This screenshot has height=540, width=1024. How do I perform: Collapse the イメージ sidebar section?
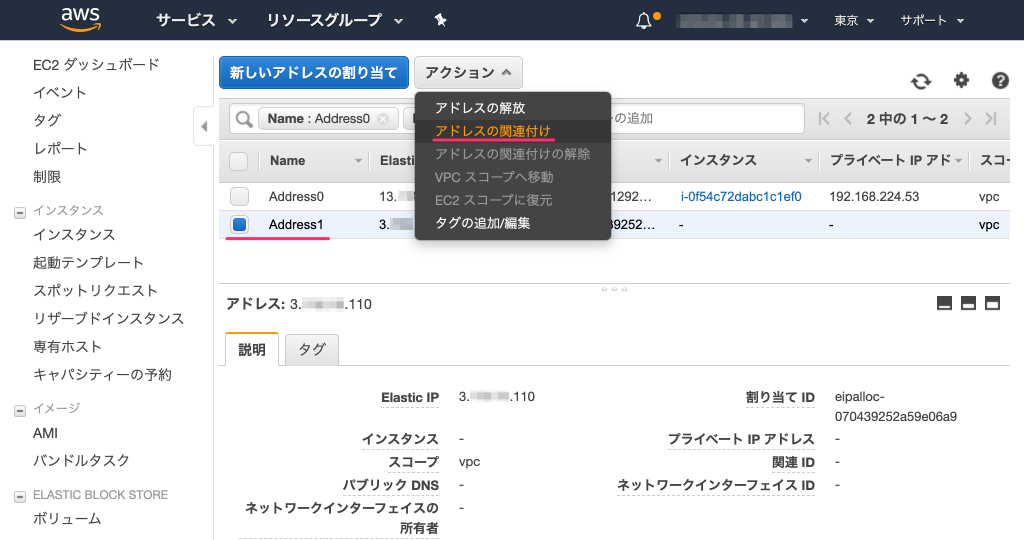click(20, 410)
